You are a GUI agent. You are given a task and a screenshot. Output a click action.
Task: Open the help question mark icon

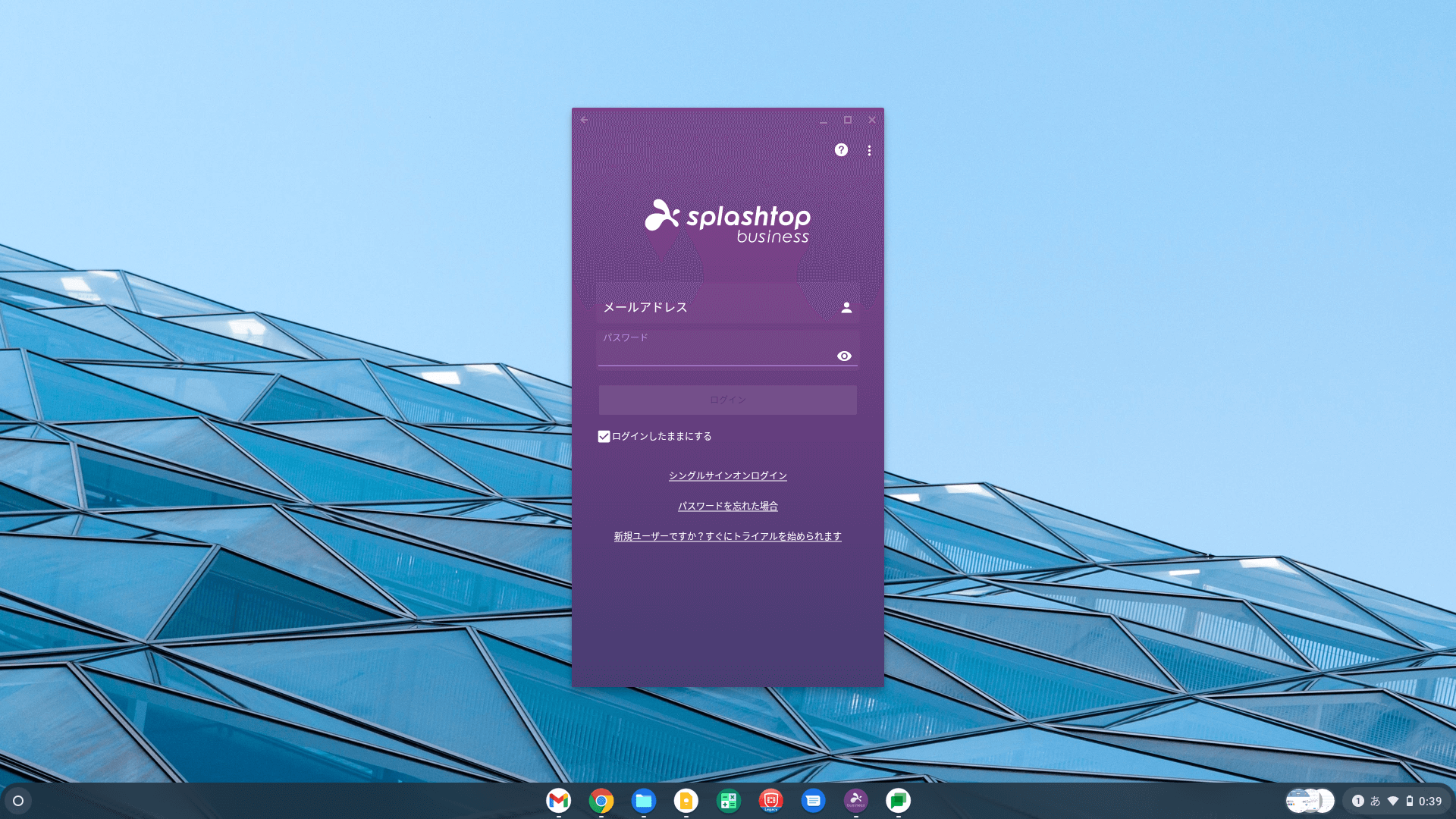pyautogui.click(x=841, y=150)
